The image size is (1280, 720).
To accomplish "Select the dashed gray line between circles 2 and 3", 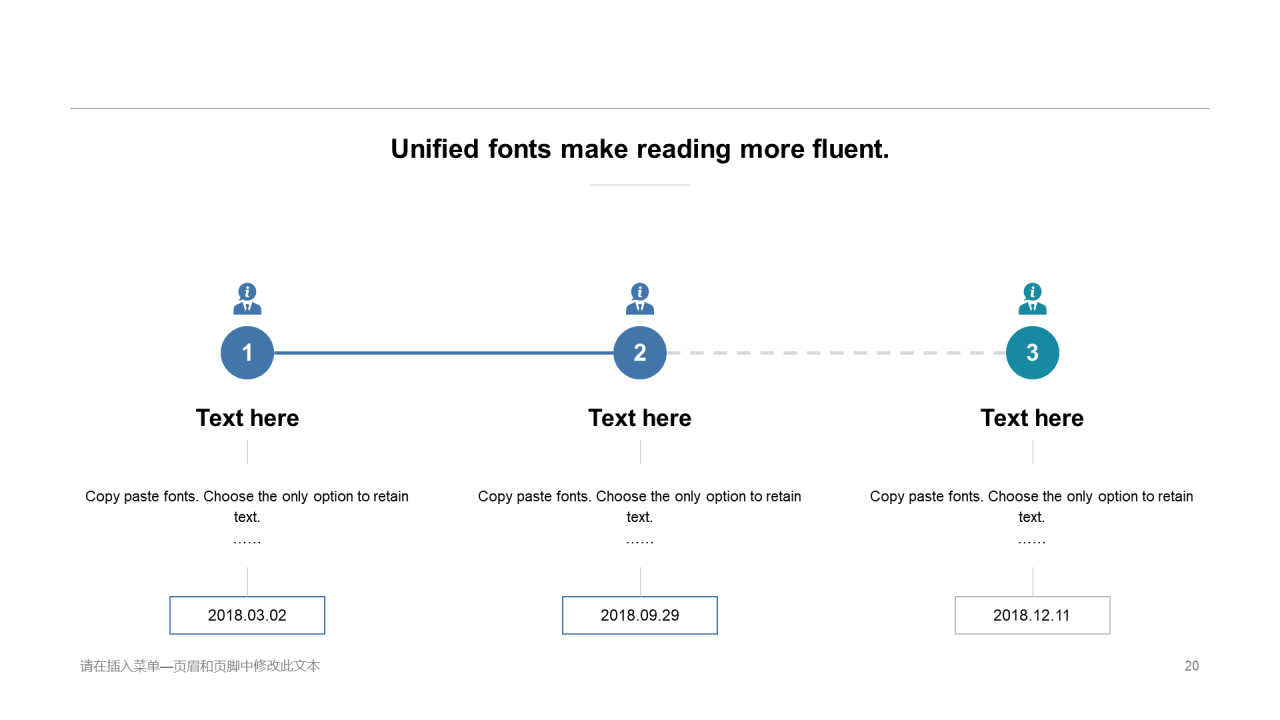I will (836, 353).
